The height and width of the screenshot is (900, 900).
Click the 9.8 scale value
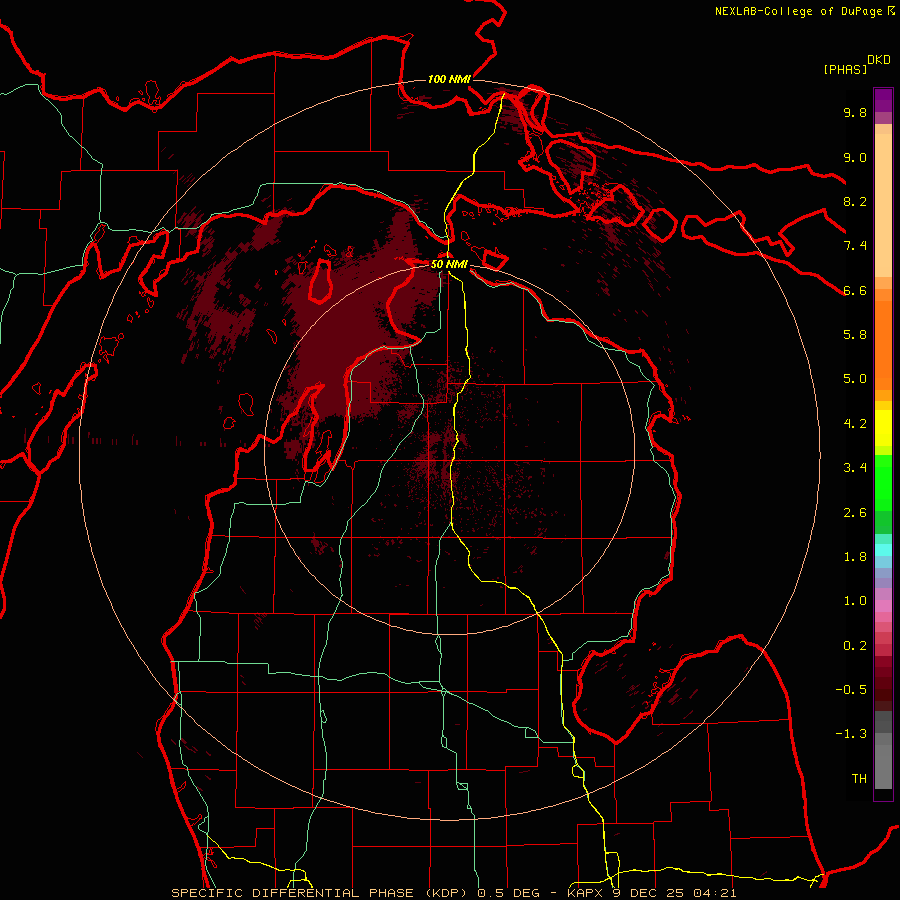click(855, 113)
